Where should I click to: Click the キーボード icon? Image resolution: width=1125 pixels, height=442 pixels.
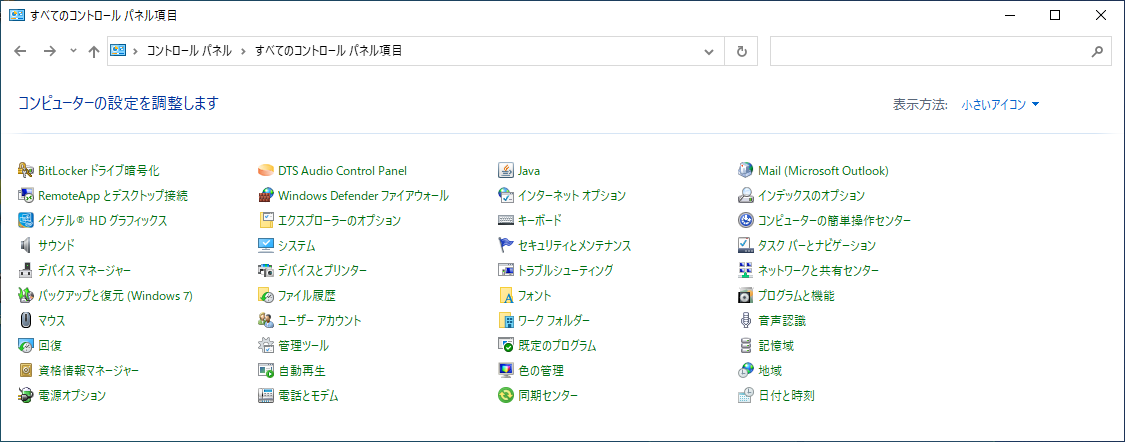(507, 220)
